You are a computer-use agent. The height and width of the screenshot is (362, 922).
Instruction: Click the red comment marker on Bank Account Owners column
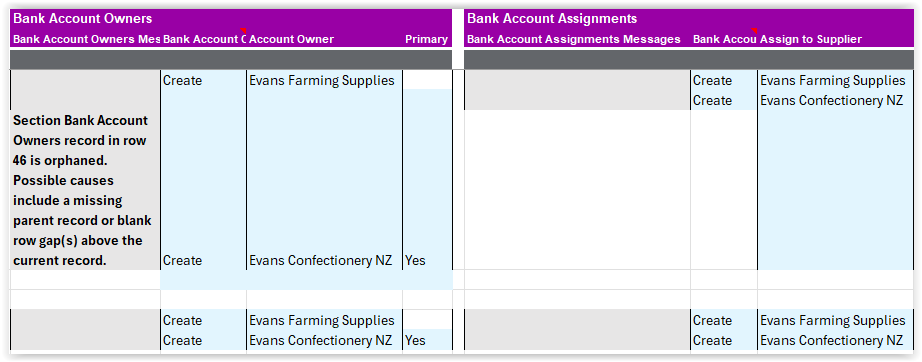[x=243, y=31]
